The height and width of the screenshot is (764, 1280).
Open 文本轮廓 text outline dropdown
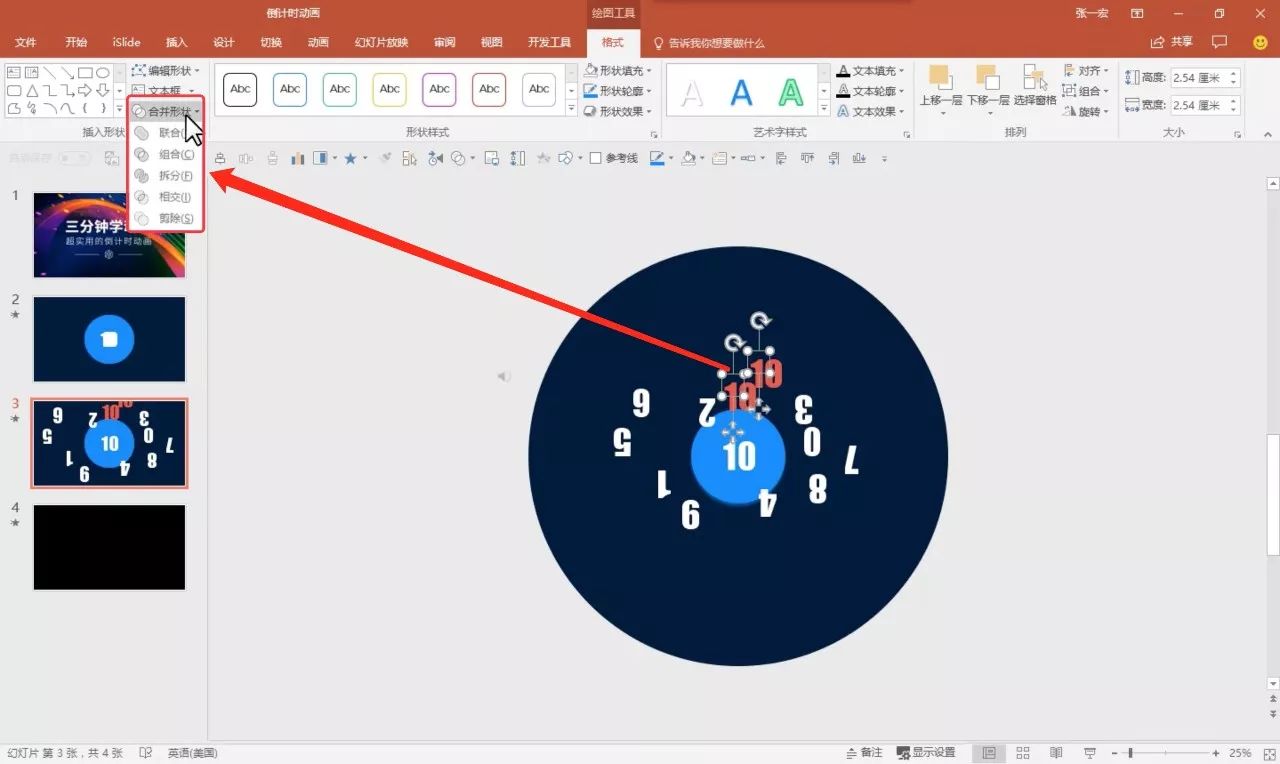(x=871, y=91)
